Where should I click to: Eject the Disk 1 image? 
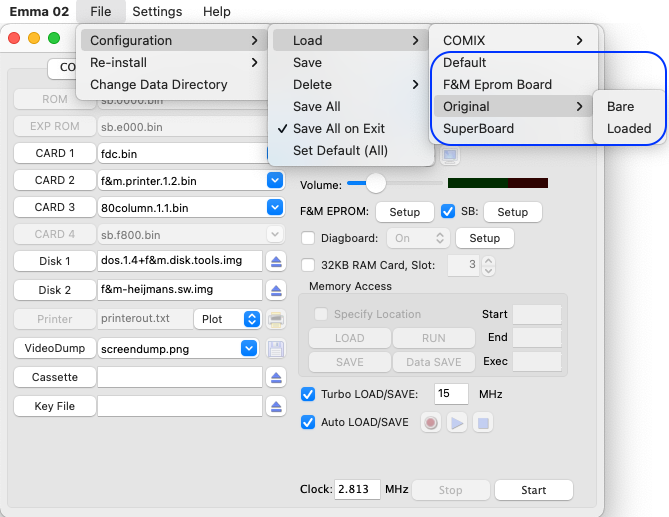point(276,261)
